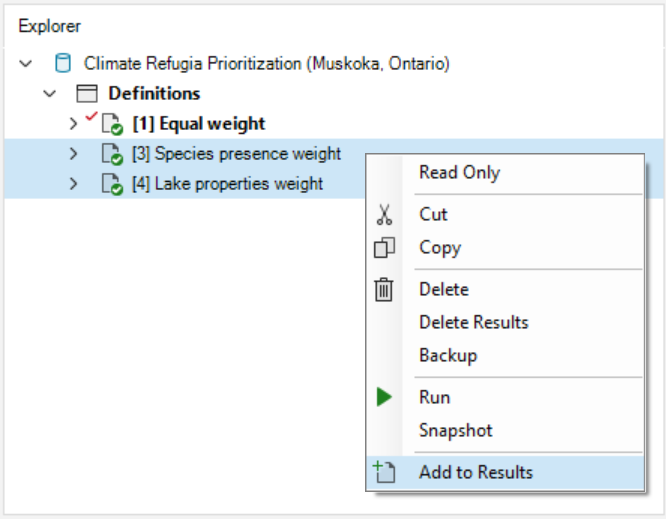Toggle the Read Only menu option
666x519 pixels.
tap(459, 172)
